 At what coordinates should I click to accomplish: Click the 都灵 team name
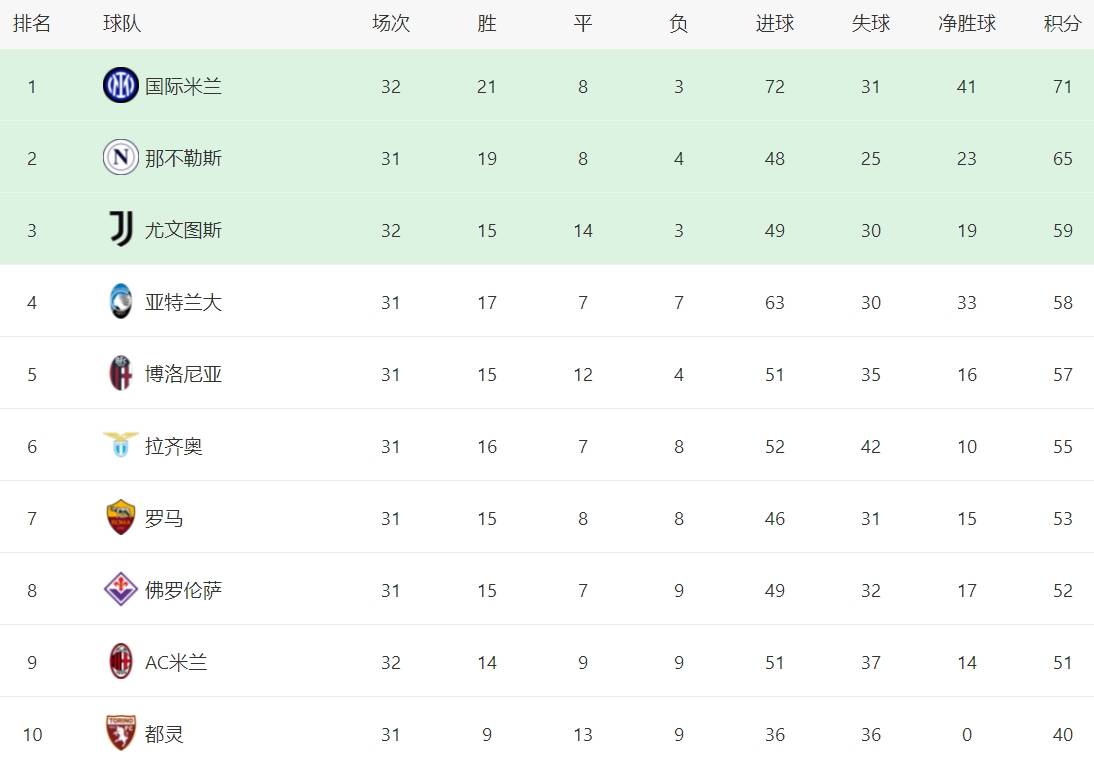(x=164, y=735)
